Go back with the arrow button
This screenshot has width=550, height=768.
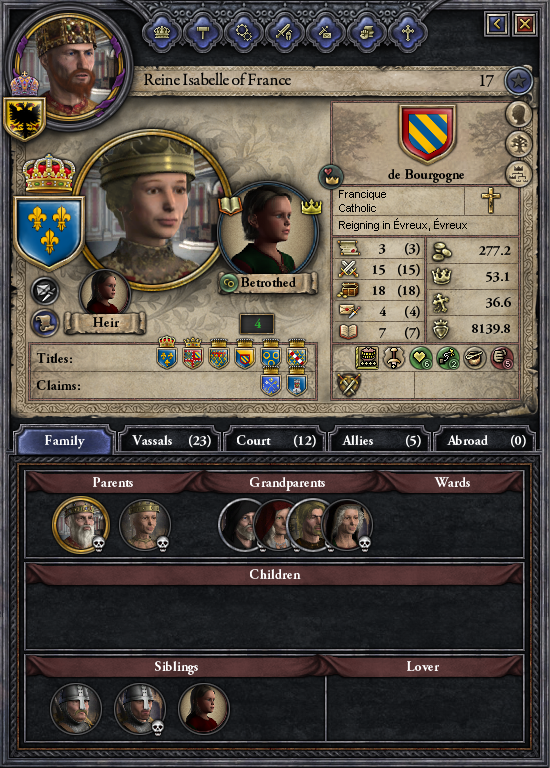click(497, 24)
